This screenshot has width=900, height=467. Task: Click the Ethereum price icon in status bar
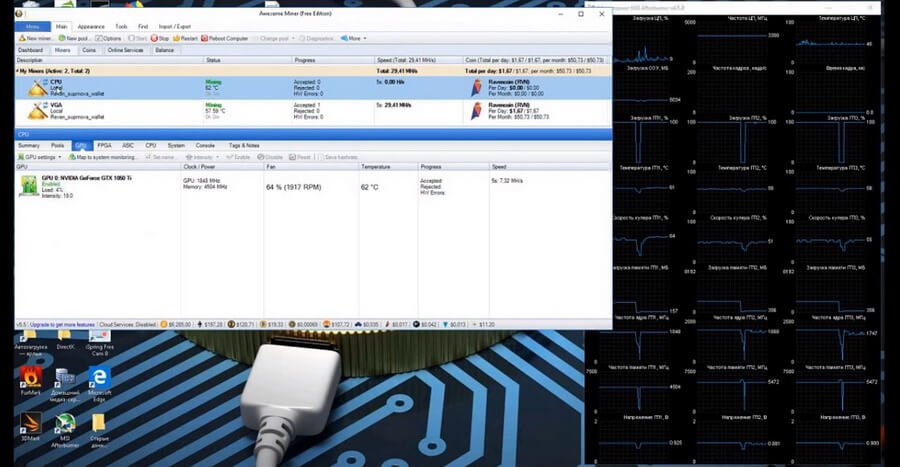coord(200,324)
